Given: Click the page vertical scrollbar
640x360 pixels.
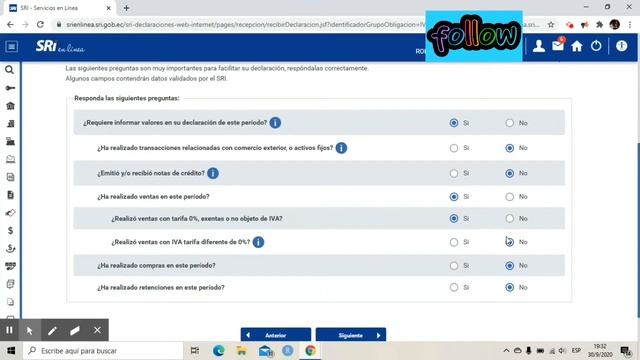Looking at the screenshot, I should coord(638,231).
